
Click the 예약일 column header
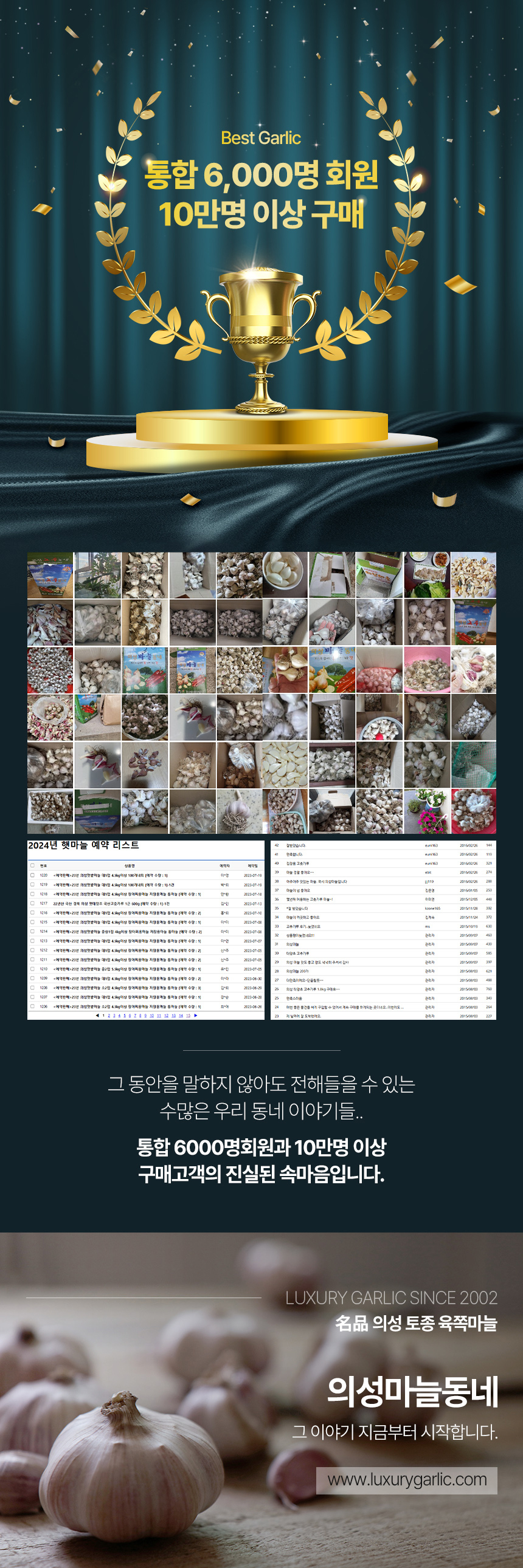pyautogui.click(x=252, y=865)
